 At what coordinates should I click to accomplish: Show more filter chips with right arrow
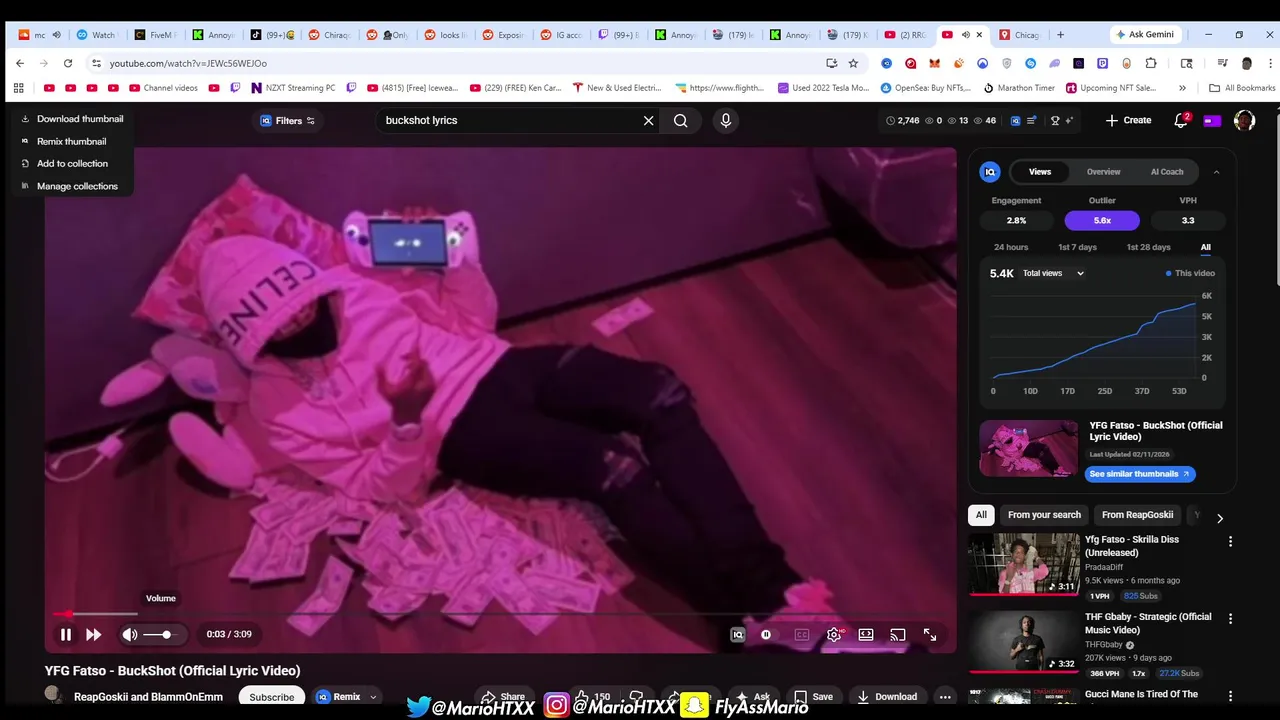click(x=1219, y=518)
